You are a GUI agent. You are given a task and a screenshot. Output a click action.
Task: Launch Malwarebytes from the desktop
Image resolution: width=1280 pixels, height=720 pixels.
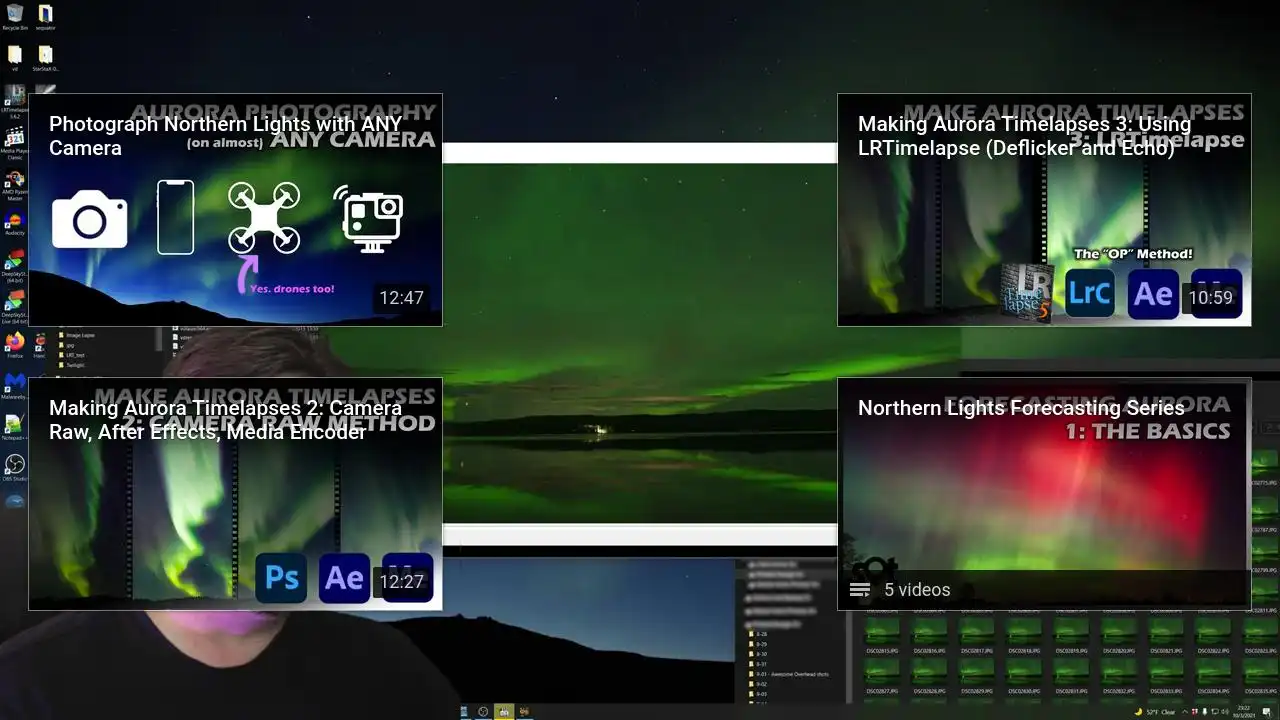coord(15,386)
